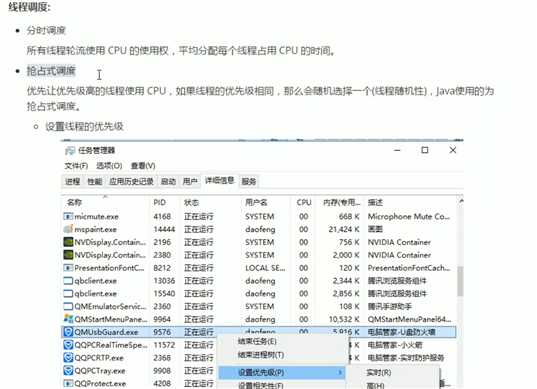Click the 线程调度: section title
The height and width of the screenshot is (389, 537).
pyautogui.click(x=29, y=7)
